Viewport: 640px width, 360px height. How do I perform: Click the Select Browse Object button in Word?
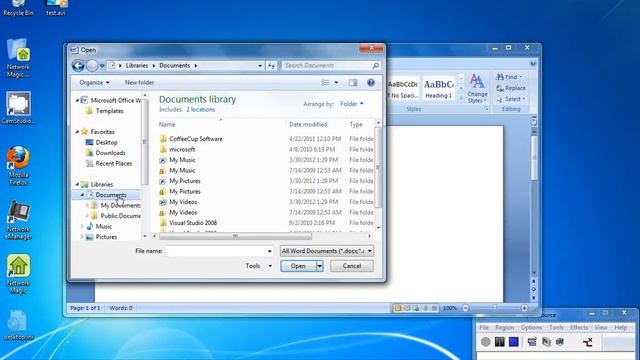click(533, 289)
